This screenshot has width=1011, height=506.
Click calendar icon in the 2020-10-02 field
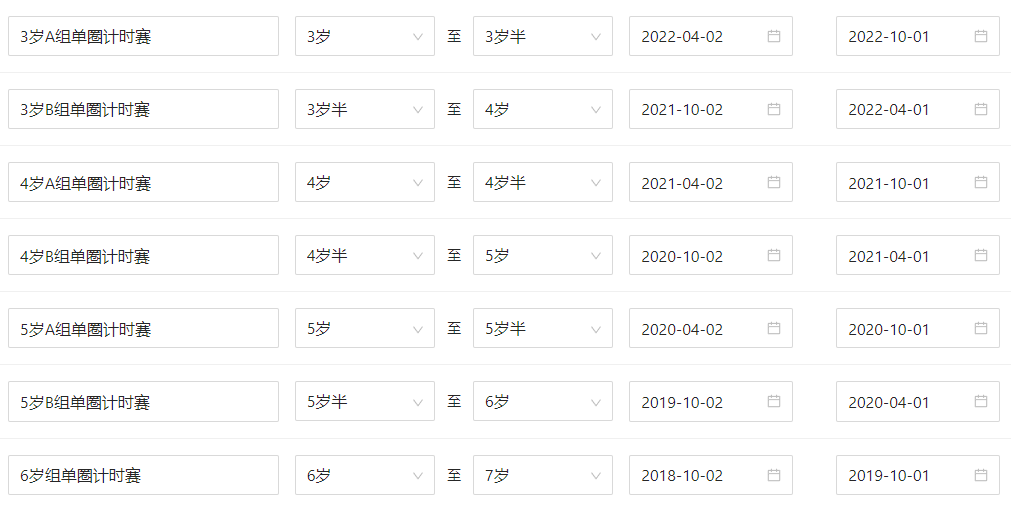click(x=773, y=256)
